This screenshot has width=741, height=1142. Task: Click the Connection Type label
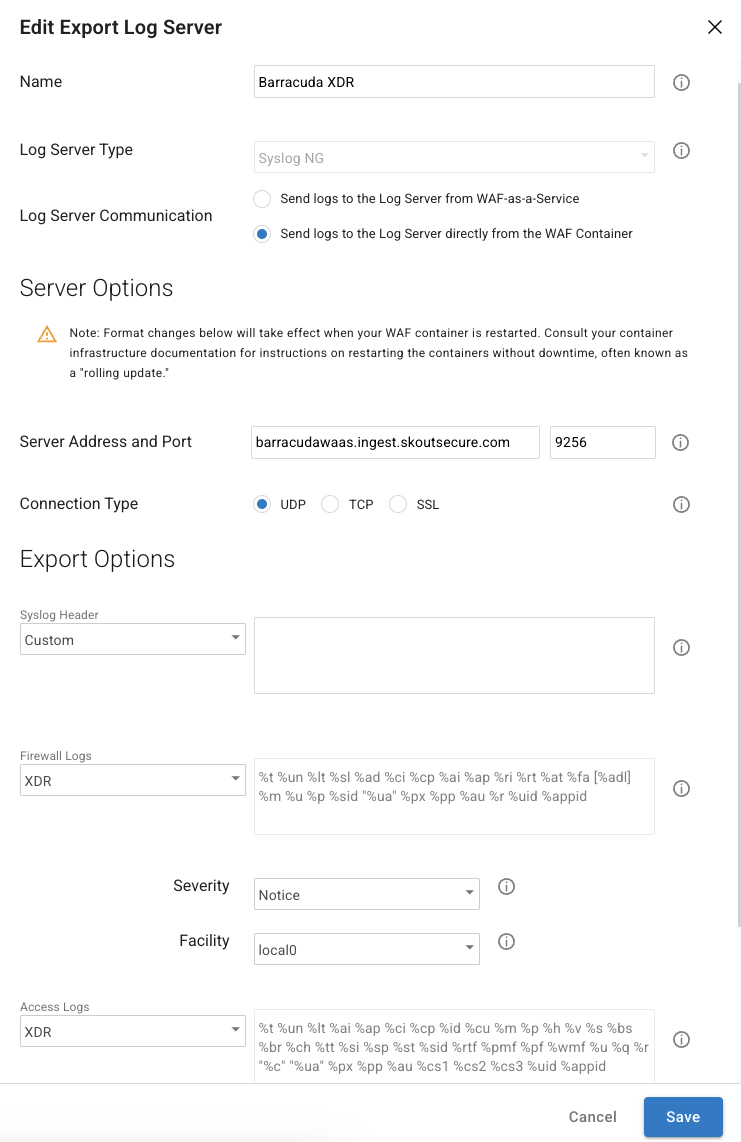(79, 504)
